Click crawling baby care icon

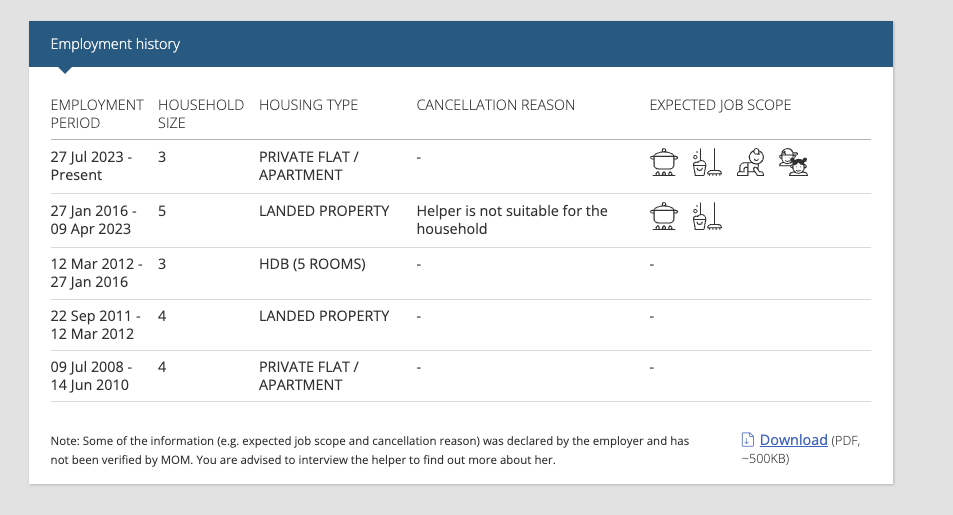(751, 162)
